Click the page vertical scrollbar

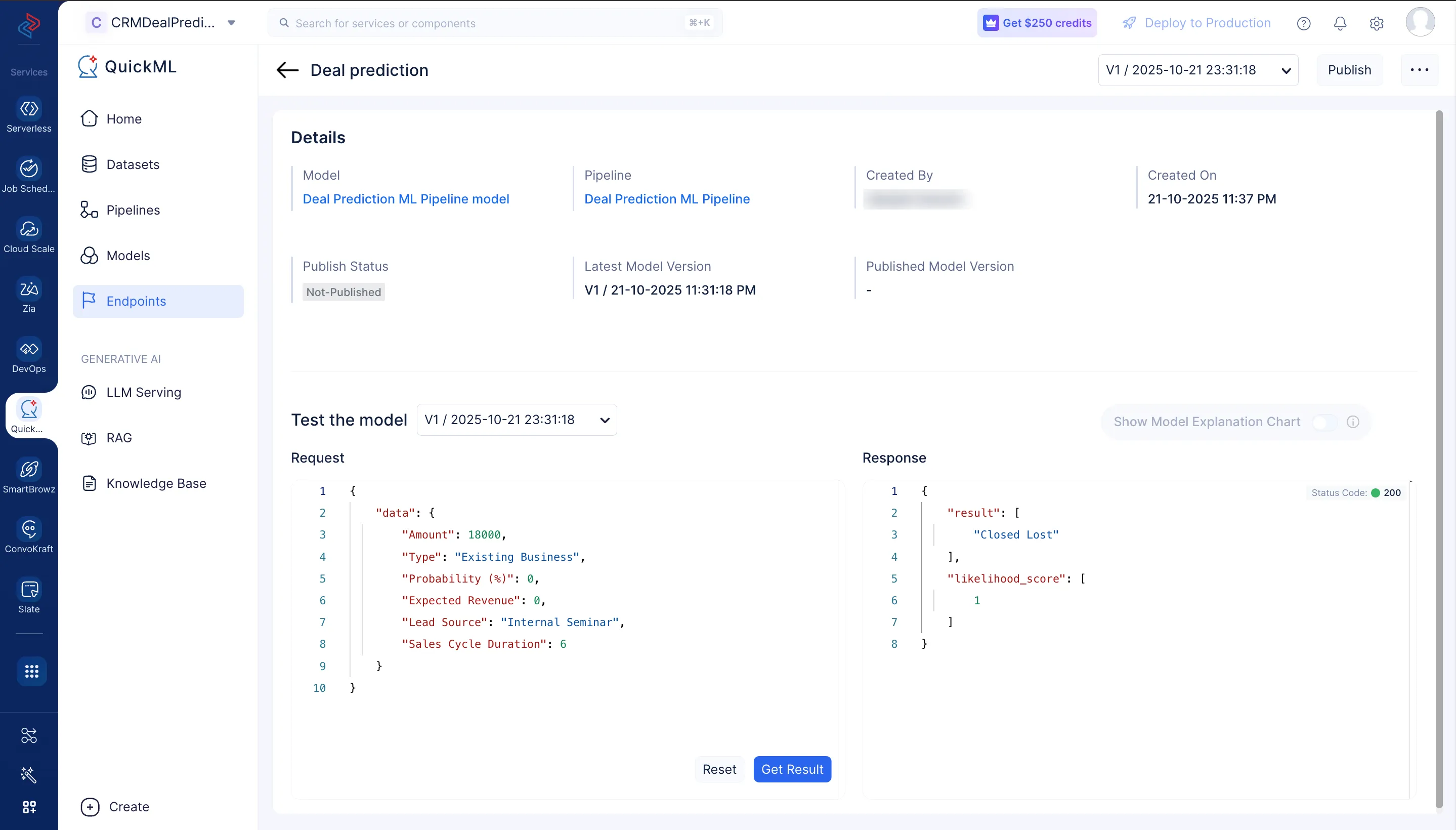coord(1438,456)
